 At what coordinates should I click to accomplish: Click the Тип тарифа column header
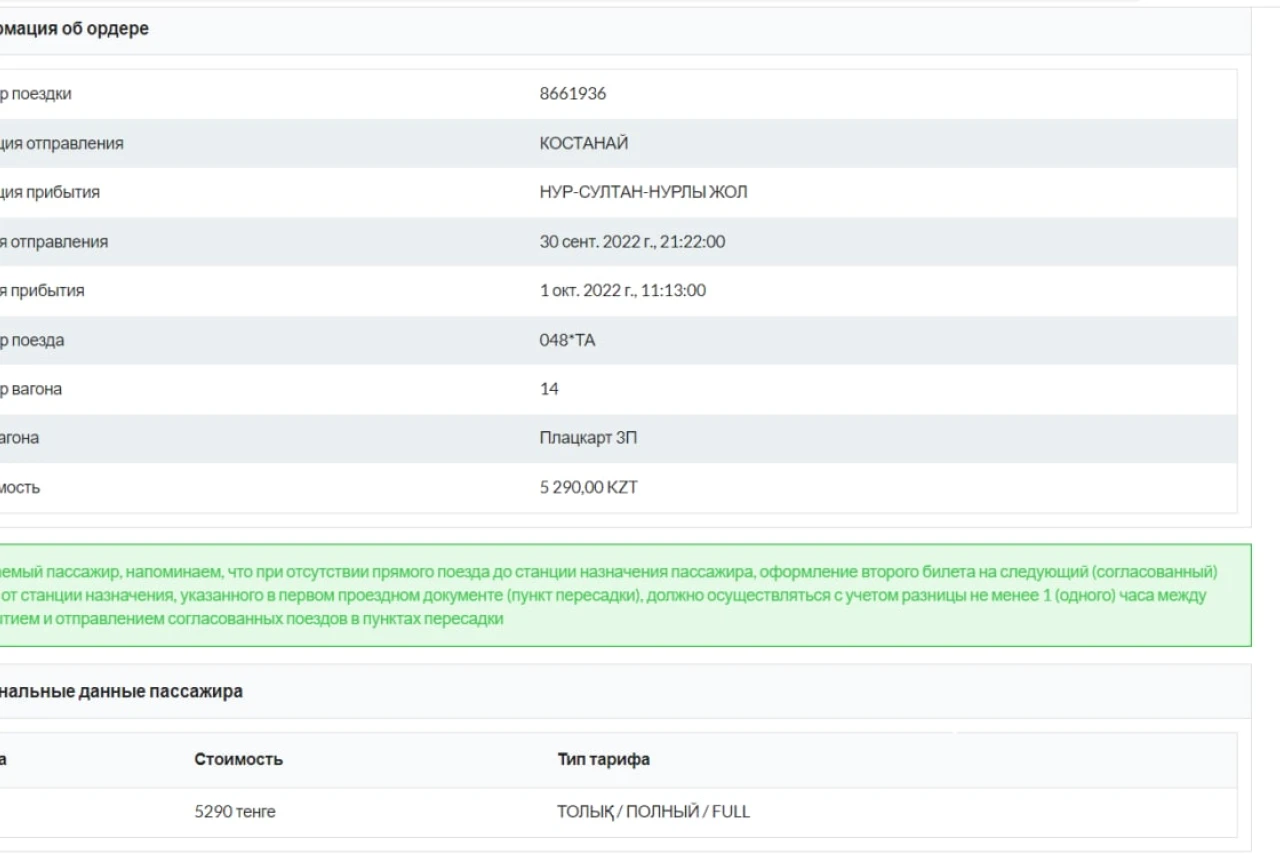pos(603,759)
